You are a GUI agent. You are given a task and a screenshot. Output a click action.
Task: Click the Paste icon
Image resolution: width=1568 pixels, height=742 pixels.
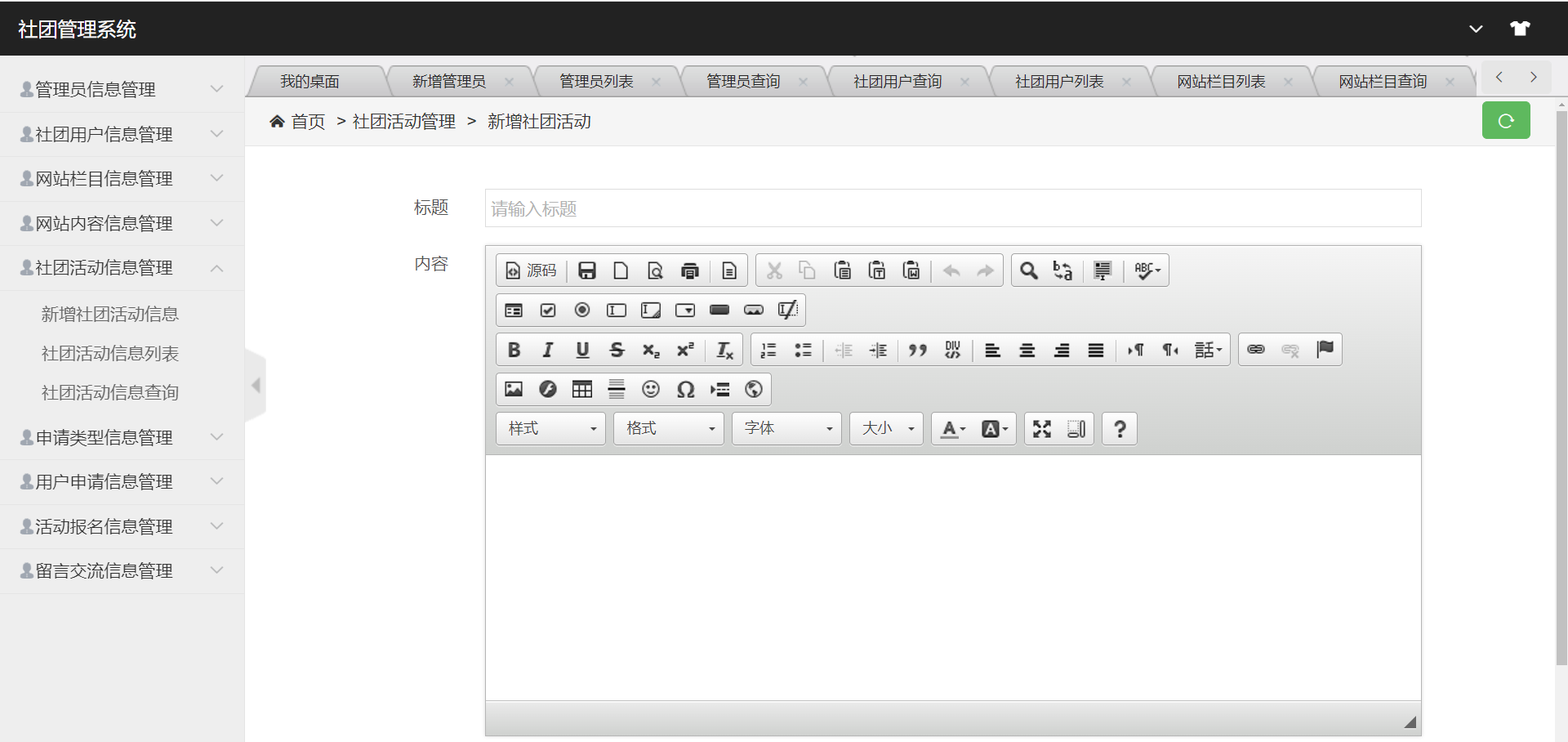tap(843, 270)
